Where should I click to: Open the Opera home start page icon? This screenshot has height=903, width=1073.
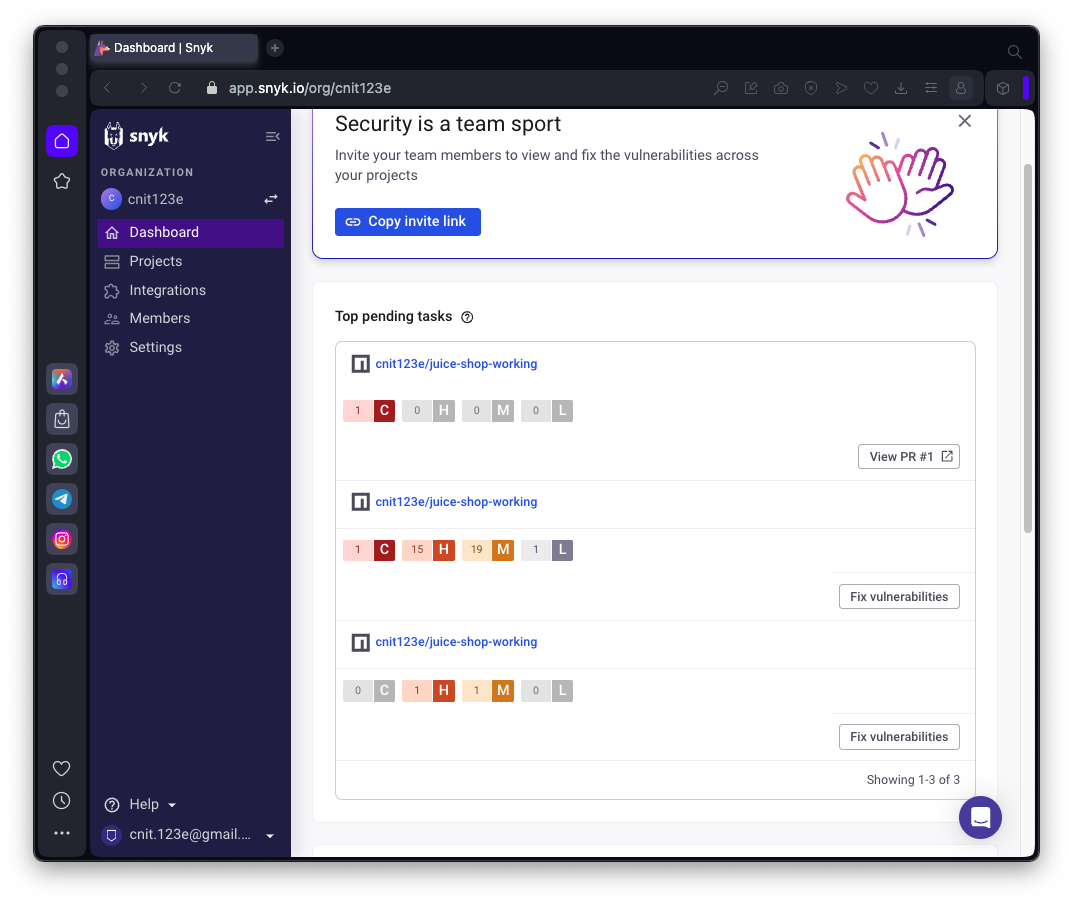tap(62, 141)
